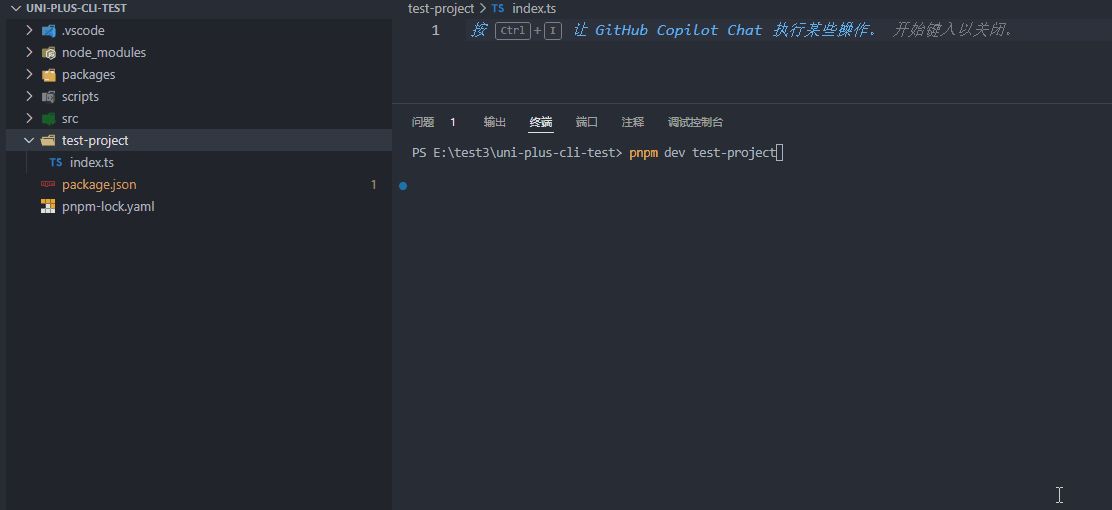
Task: Click the .vscode folder icon
Action: click(48, 31)
